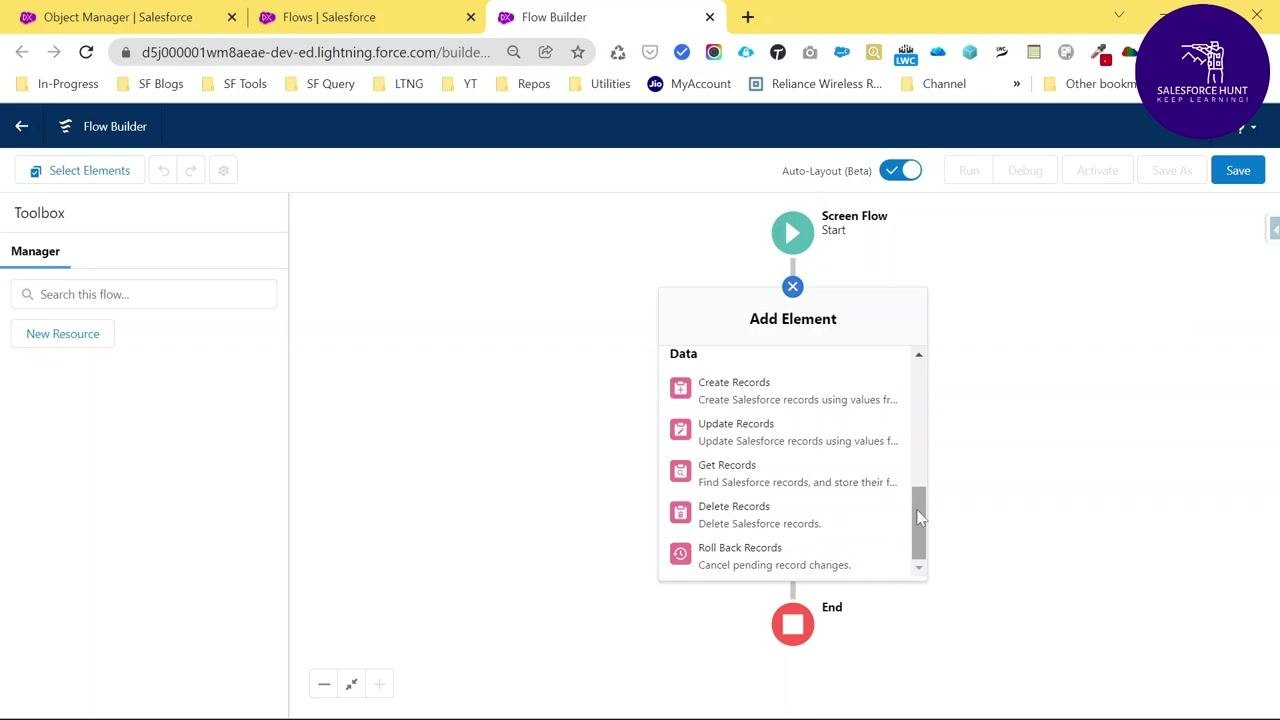Click the New Resource button
The width and height of the screenshot is (1280, 720).
pos(63,334)
